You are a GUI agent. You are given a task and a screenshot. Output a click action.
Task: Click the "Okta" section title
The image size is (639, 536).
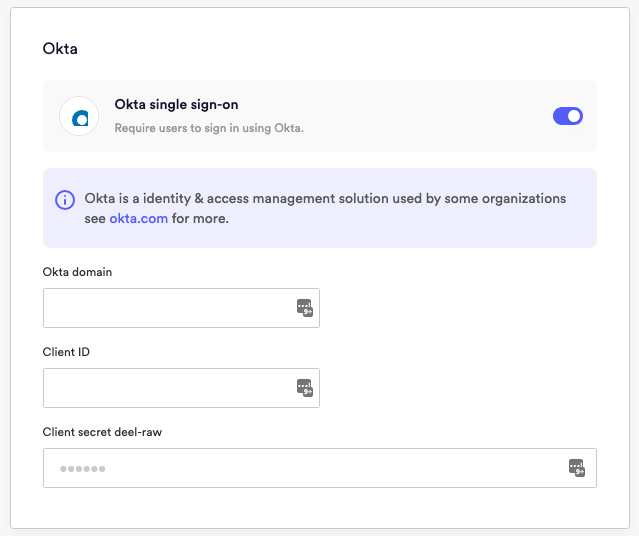(x=60, y=49)
